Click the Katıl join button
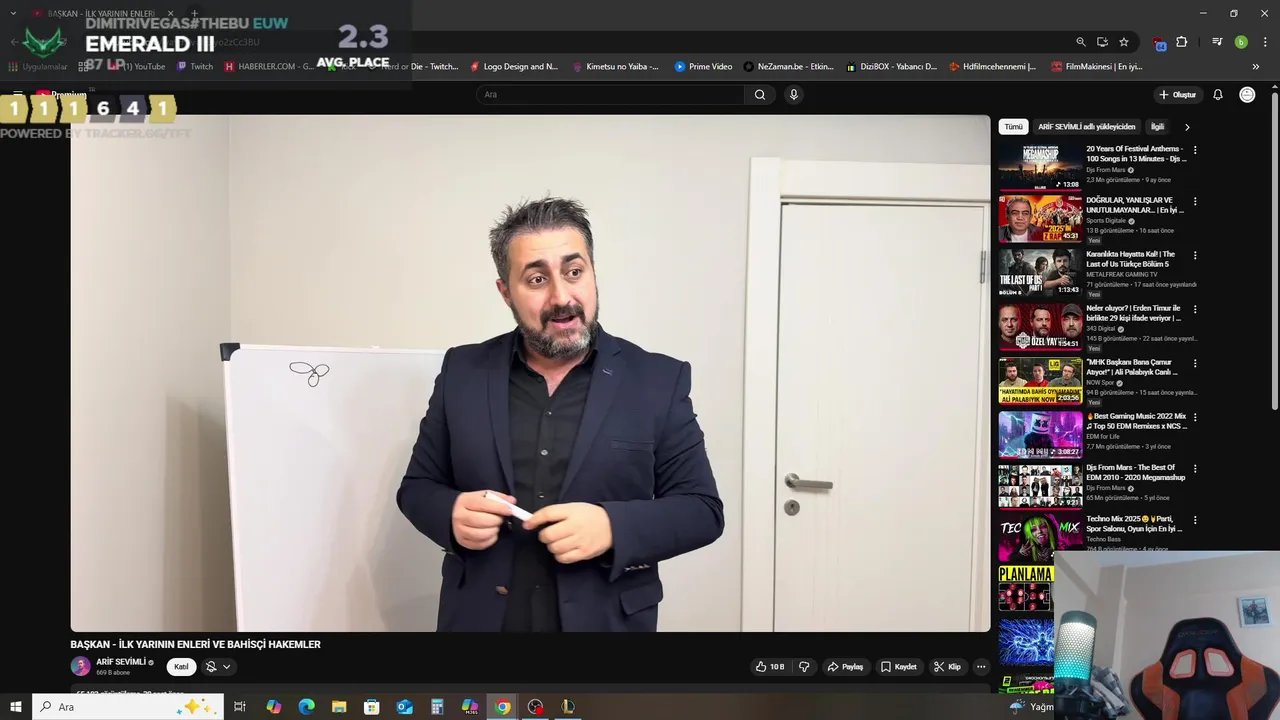1280x720 pixels. click(x=181, y=667)
